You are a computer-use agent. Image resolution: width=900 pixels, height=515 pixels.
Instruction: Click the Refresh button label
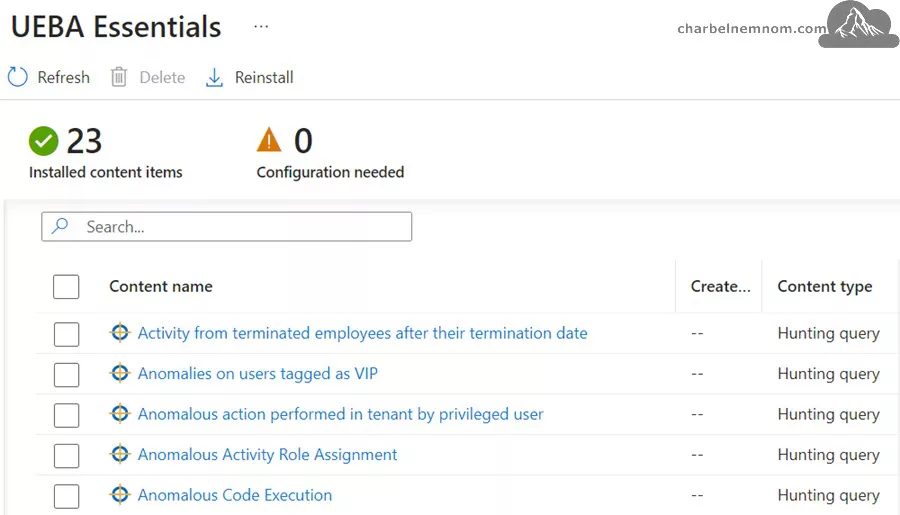64,78
